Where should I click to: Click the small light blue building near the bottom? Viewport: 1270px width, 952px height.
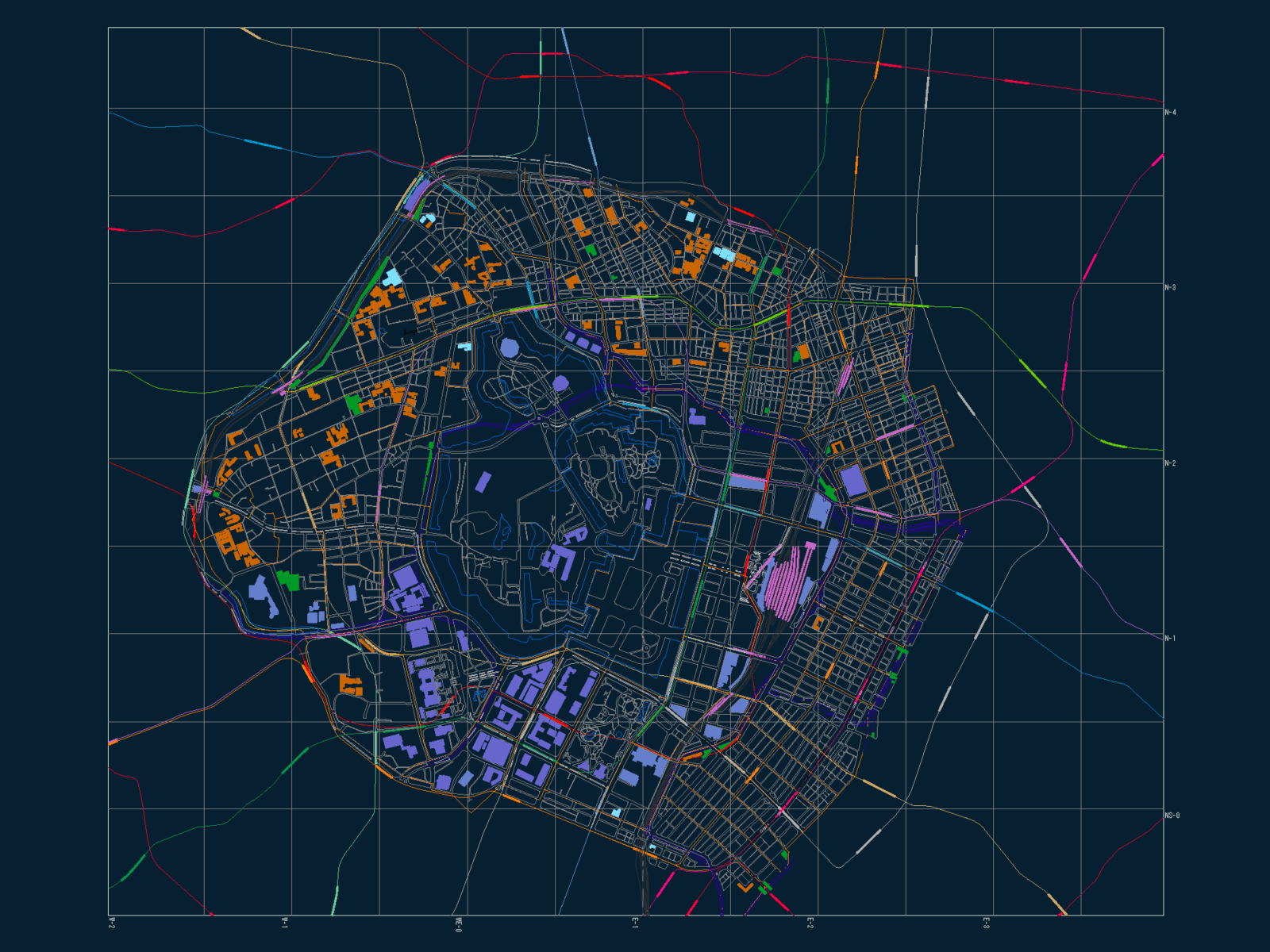[616, 813]
